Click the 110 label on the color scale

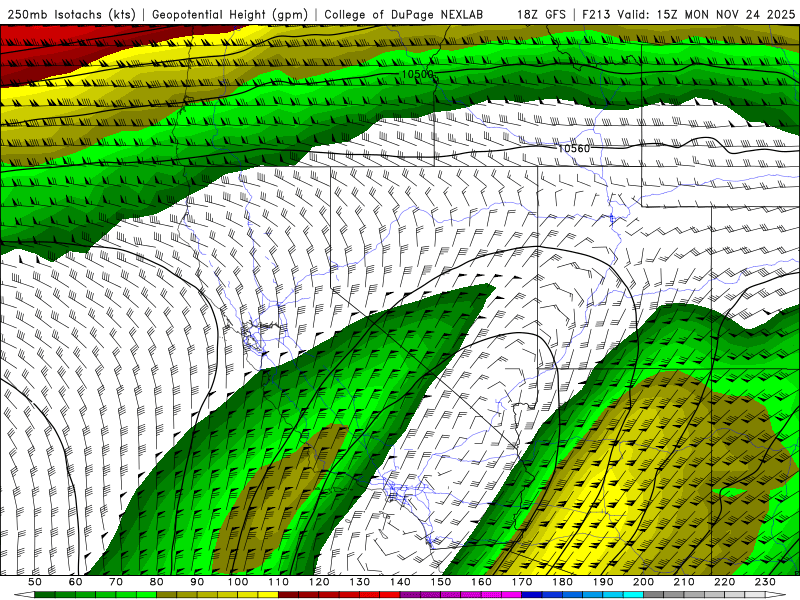tap(278, 582)
